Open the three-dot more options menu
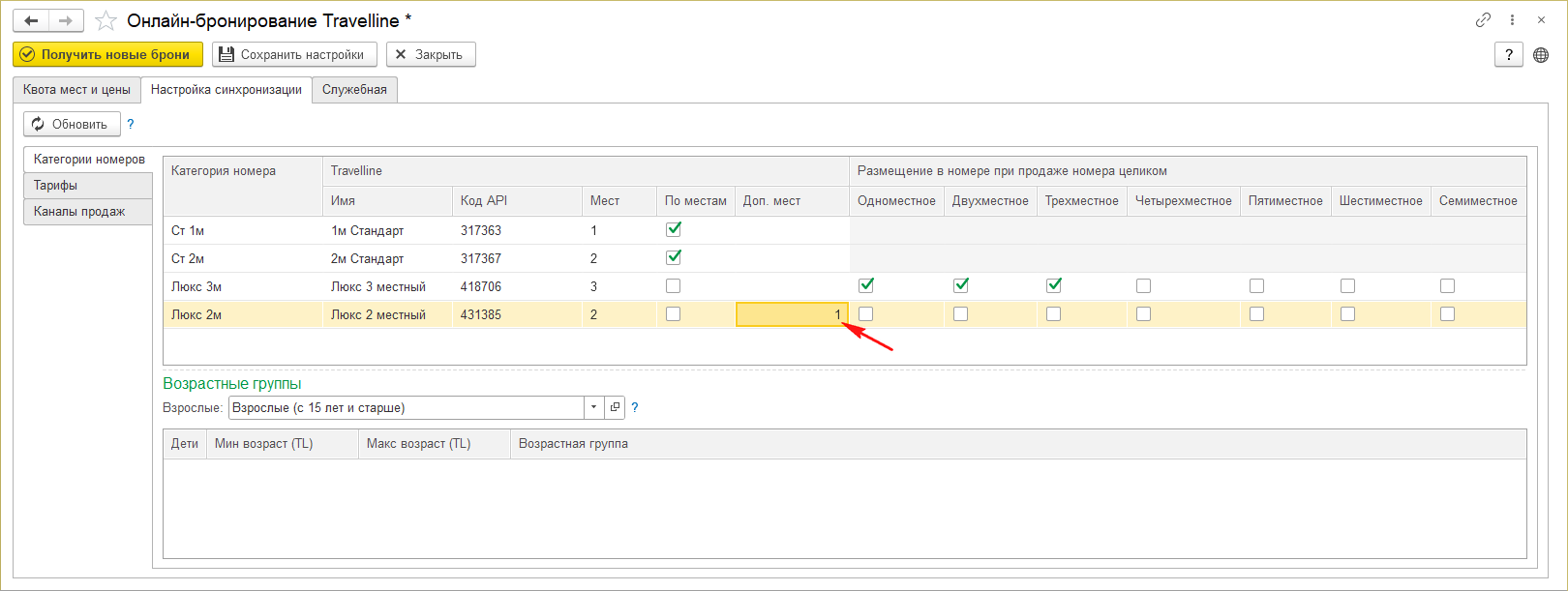This screenshot has height=591, width=1568. 1512,19
